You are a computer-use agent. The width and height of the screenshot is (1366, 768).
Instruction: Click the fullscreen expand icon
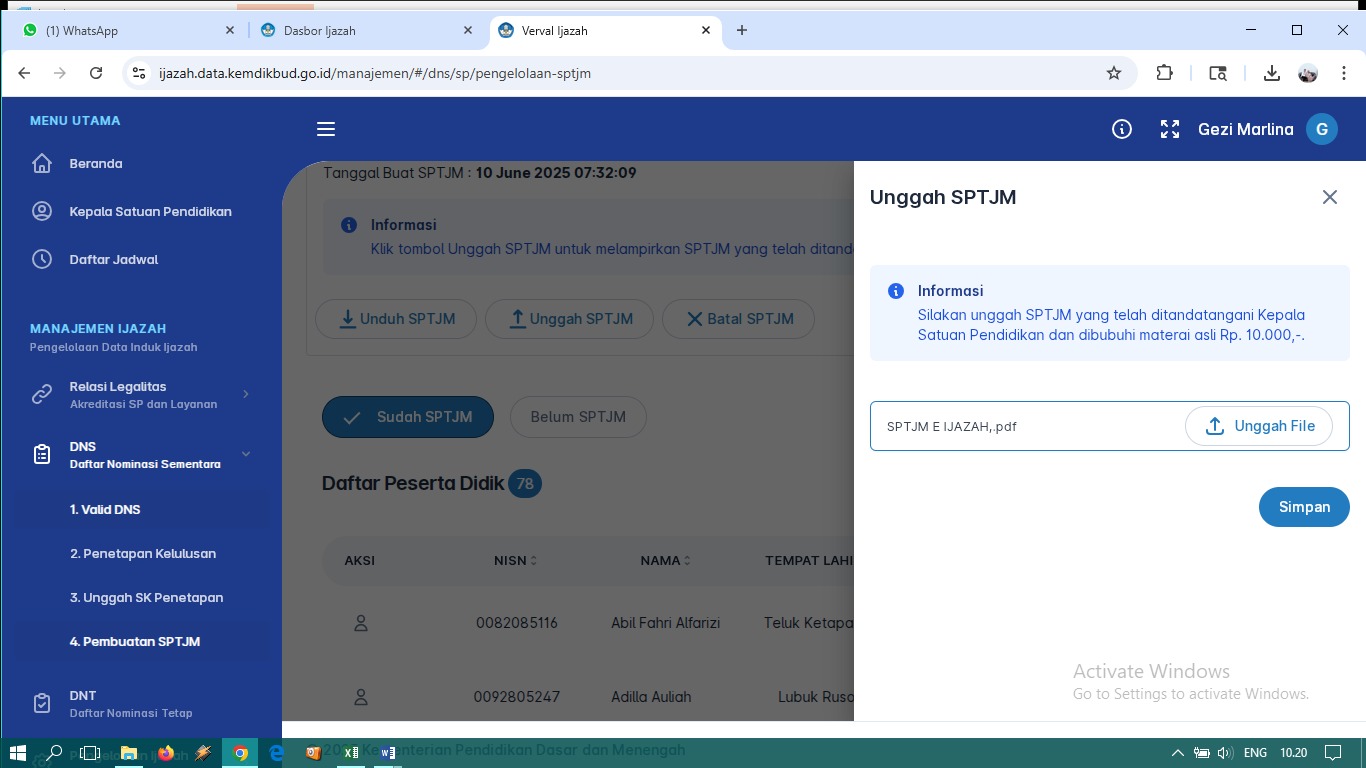click(1169, 129)
